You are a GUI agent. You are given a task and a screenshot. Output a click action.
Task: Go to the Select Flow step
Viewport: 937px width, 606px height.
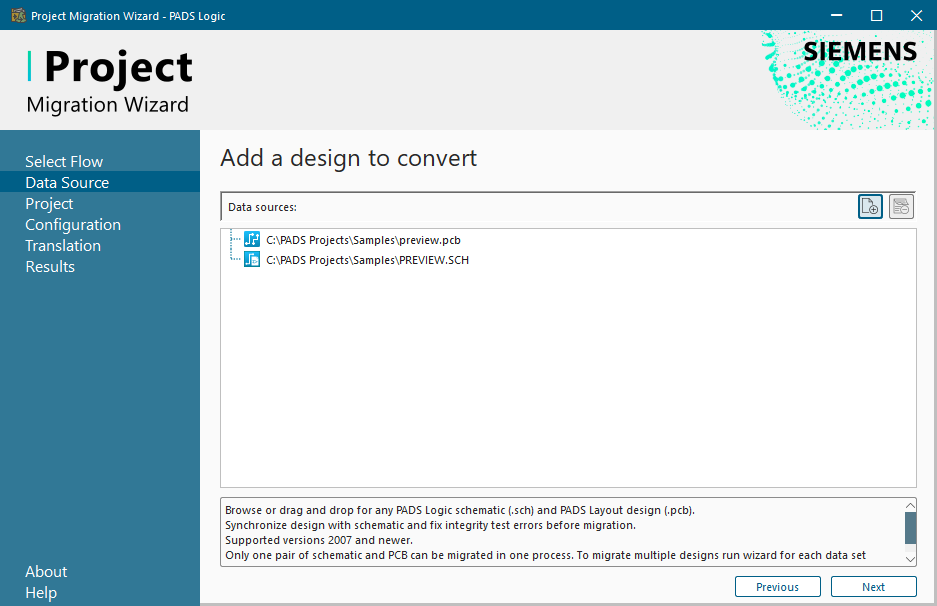[64, 161]
